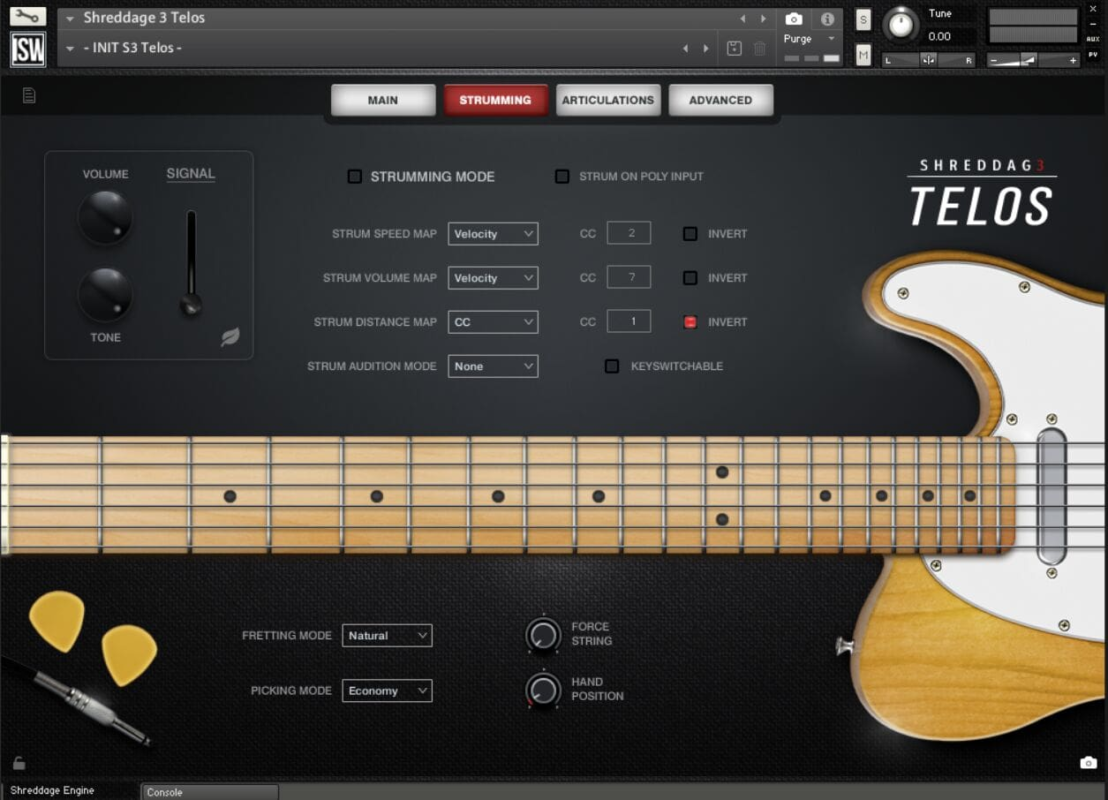The width and height of the screenshot is (1108, 800).
Task: Click the Strum Distance CC number field
Action: click(x=628, y=322)
